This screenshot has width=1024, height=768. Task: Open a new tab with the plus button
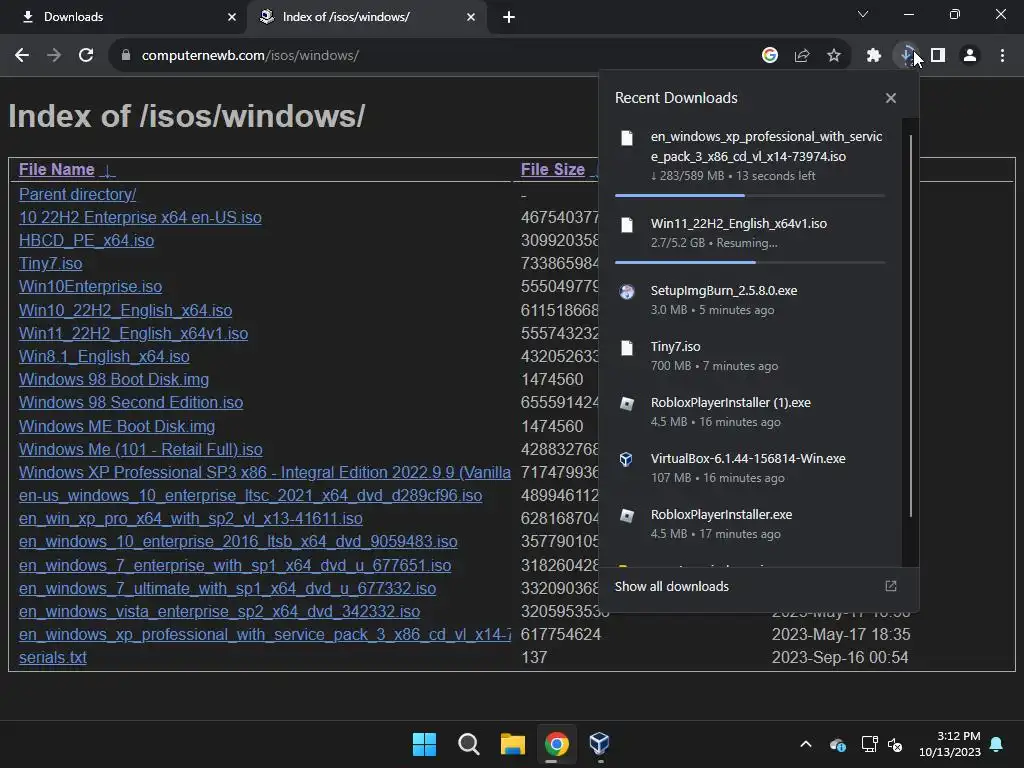click(509, 17)
